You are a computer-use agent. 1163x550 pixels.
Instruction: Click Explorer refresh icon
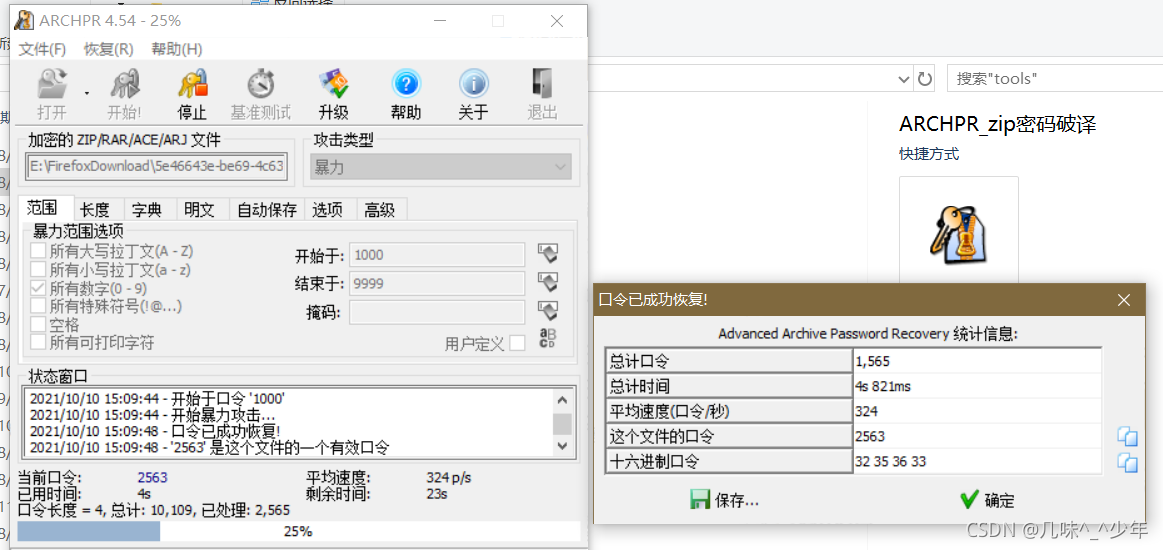(x=924, y=79)
